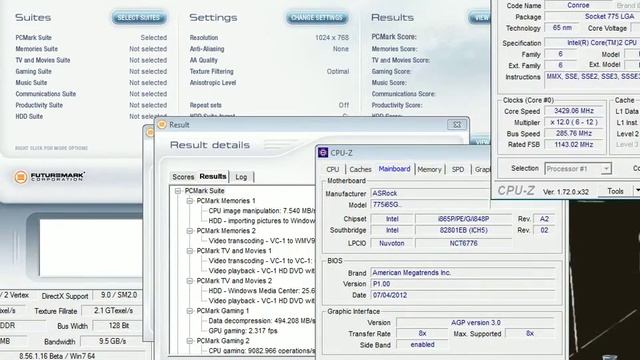
Task: Click the Technology 65 nm field
Action: point(562,28)
